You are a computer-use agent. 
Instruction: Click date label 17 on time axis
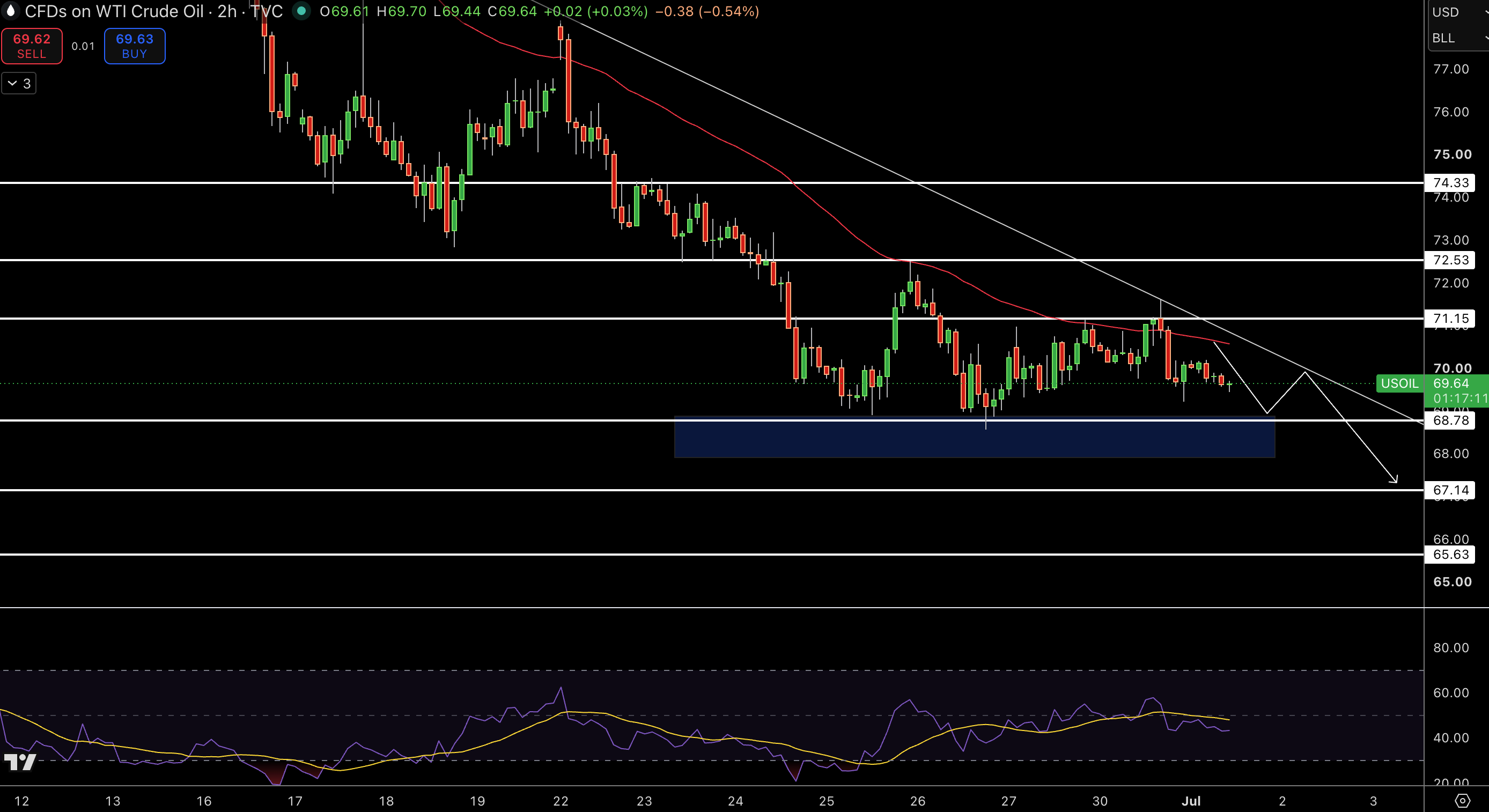pos(295,801)
